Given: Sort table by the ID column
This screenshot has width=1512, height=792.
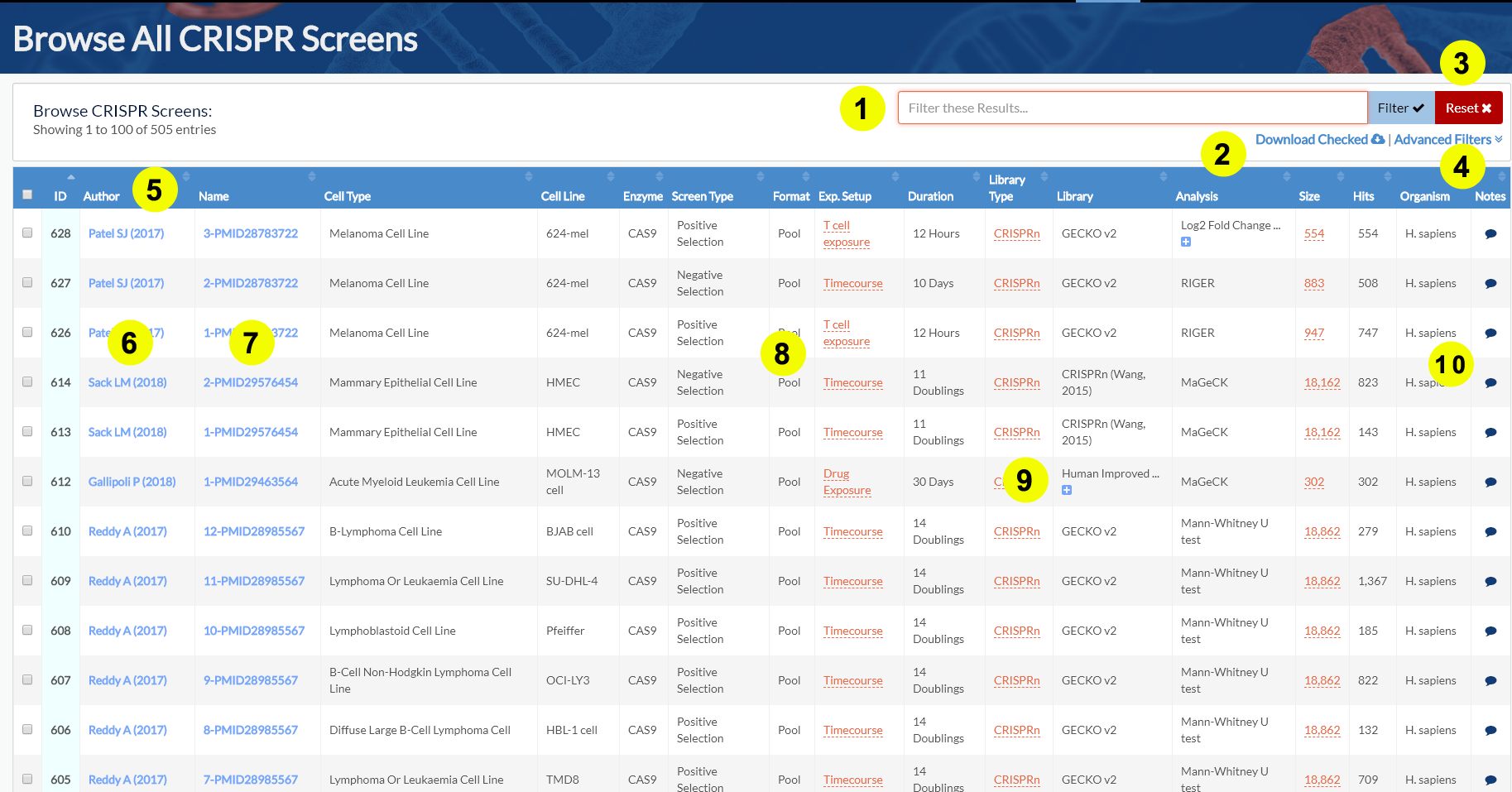Looking at the screenshot, I should (x=60, y=196).
